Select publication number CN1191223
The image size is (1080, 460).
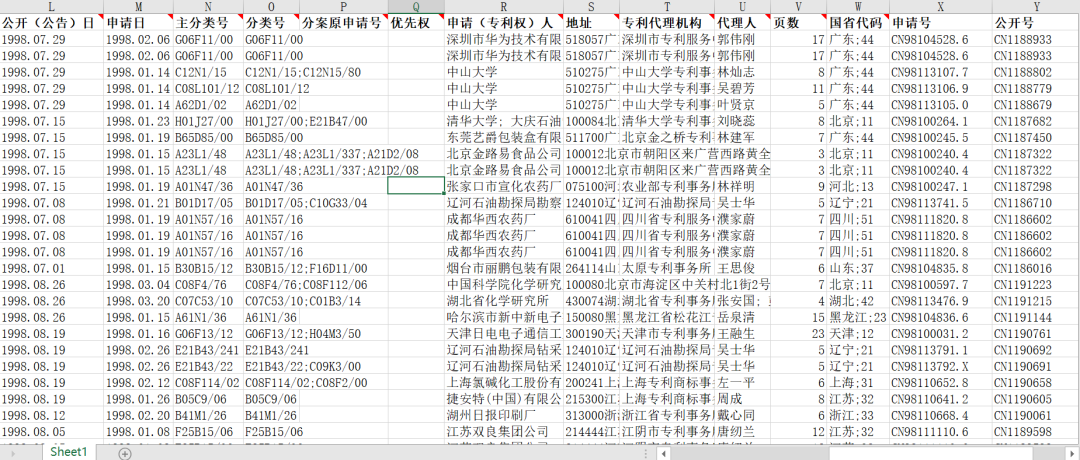pos(1036,284)
